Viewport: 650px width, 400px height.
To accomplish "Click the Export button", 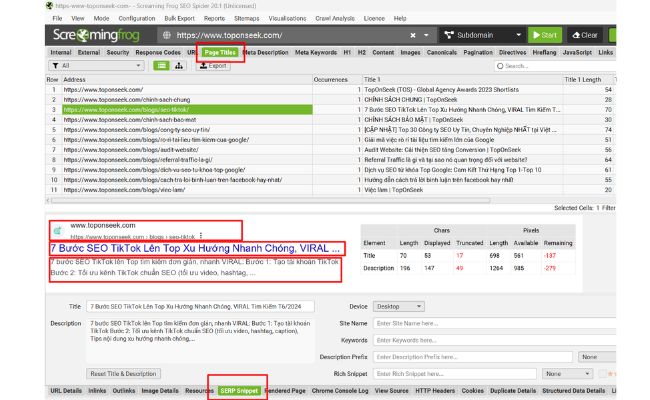I will click(x=214, y=65).
